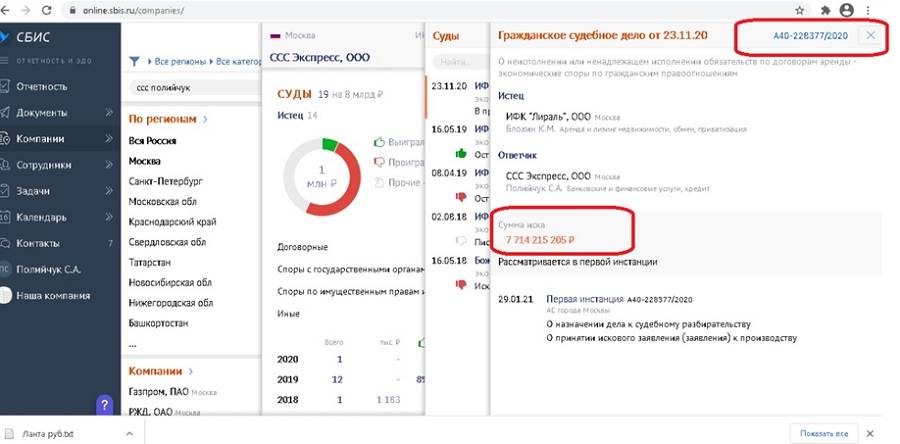The height and width of the screenshot is (444, 900).
Task: Bookmark this page with star icon
Action: [800, 10]
